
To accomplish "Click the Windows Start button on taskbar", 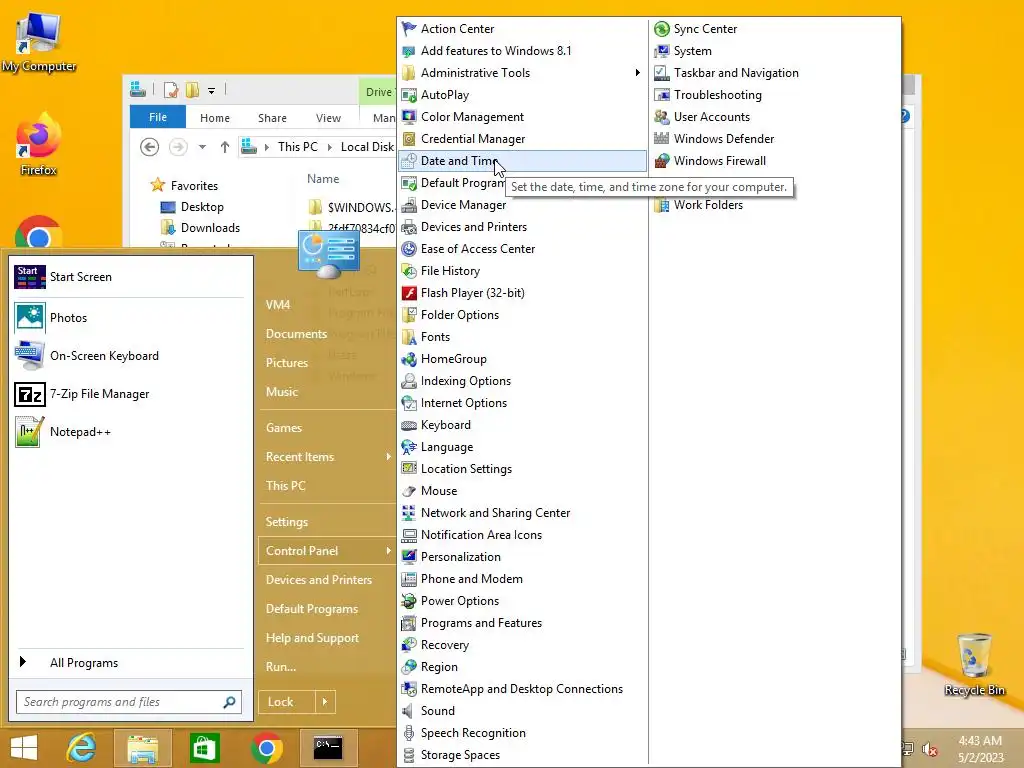I will [24, 748].
